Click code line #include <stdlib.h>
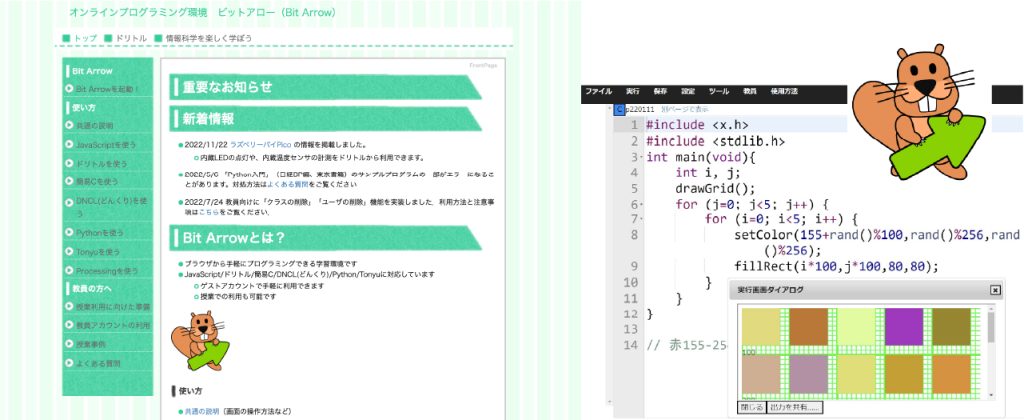 (x=716, y=141)
